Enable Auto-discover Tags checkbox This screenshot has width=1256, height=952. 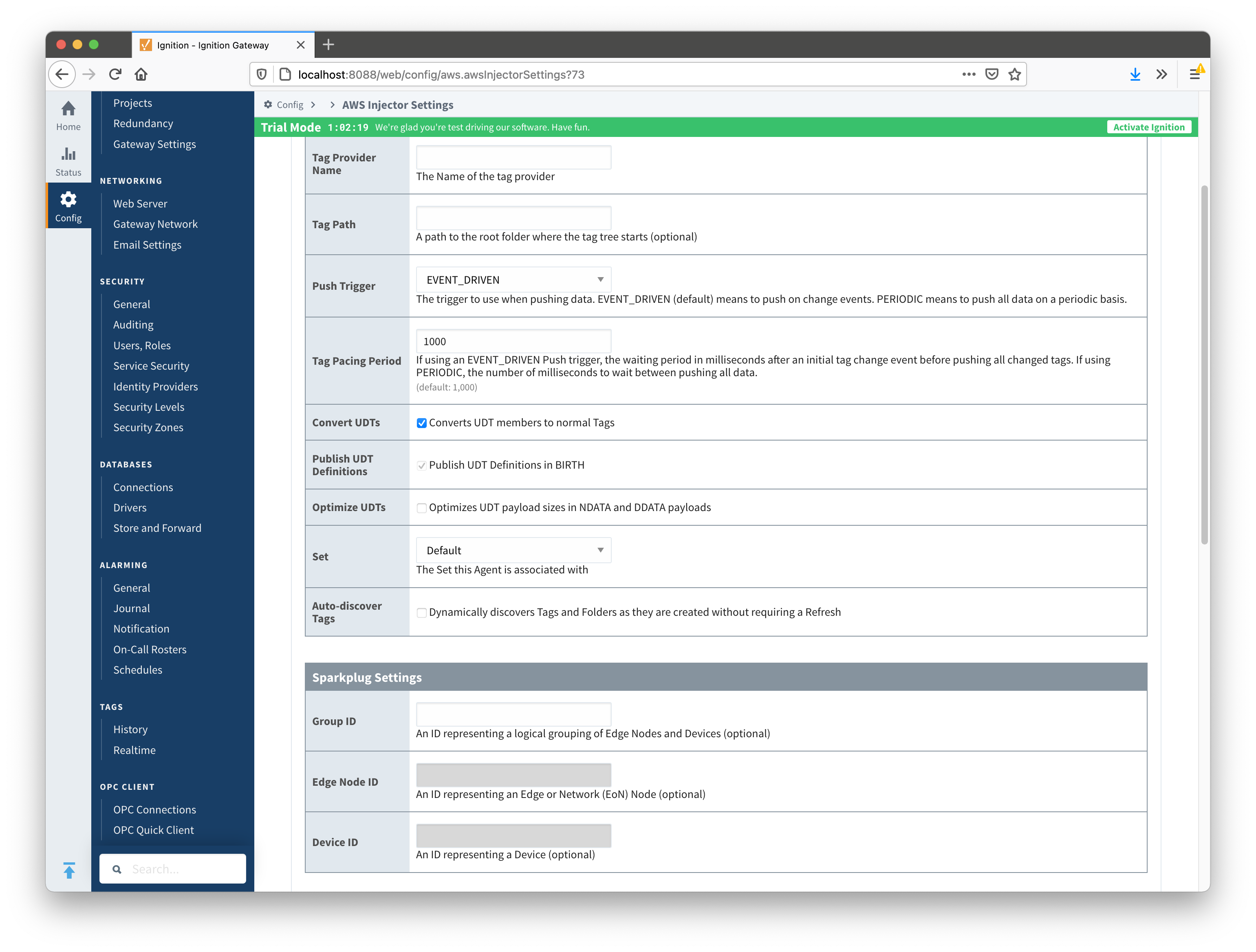[421, 613]
